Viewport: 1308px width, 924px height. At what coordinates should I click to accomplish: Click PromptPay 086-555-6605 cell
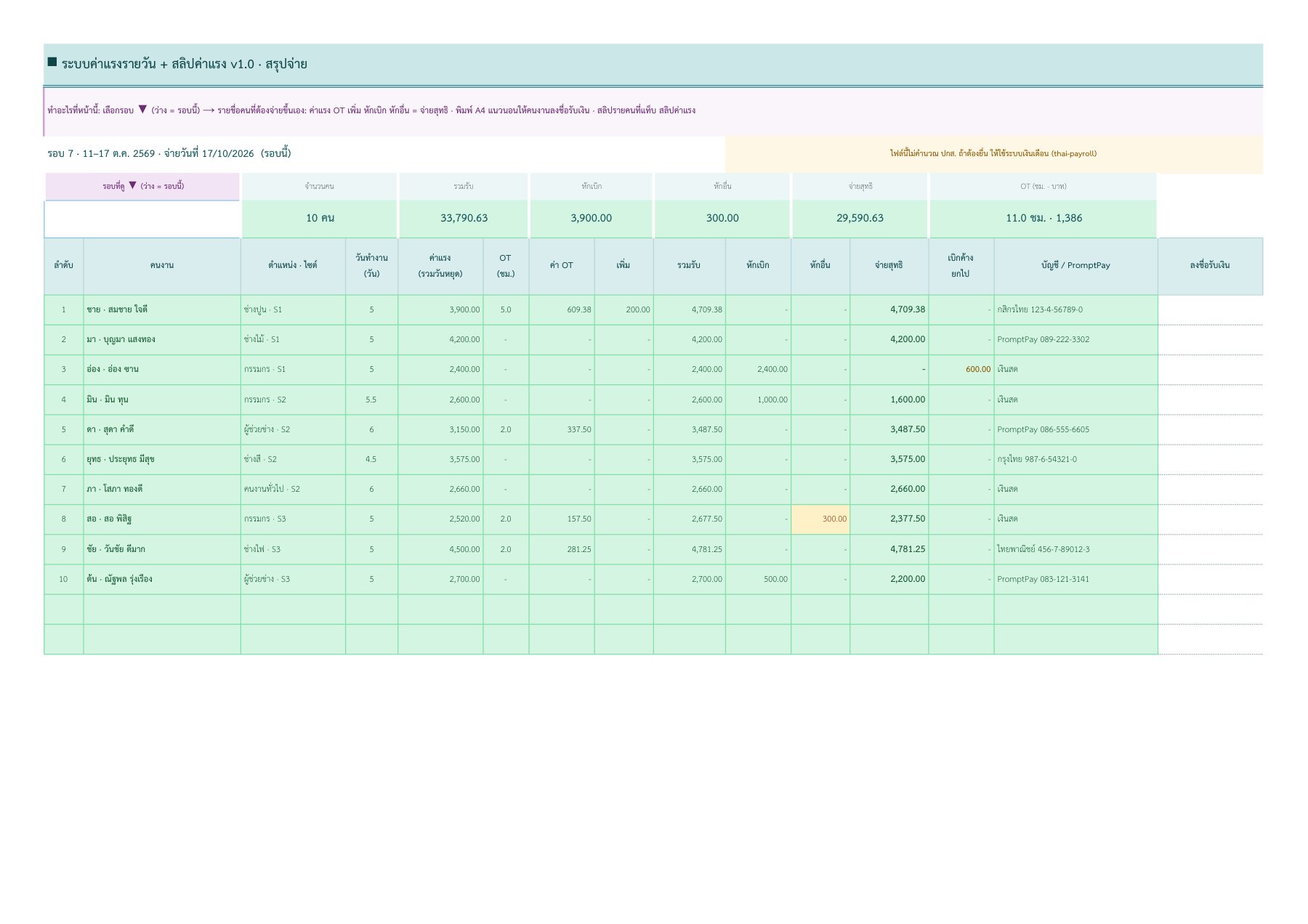click(x=1075, y=429)
